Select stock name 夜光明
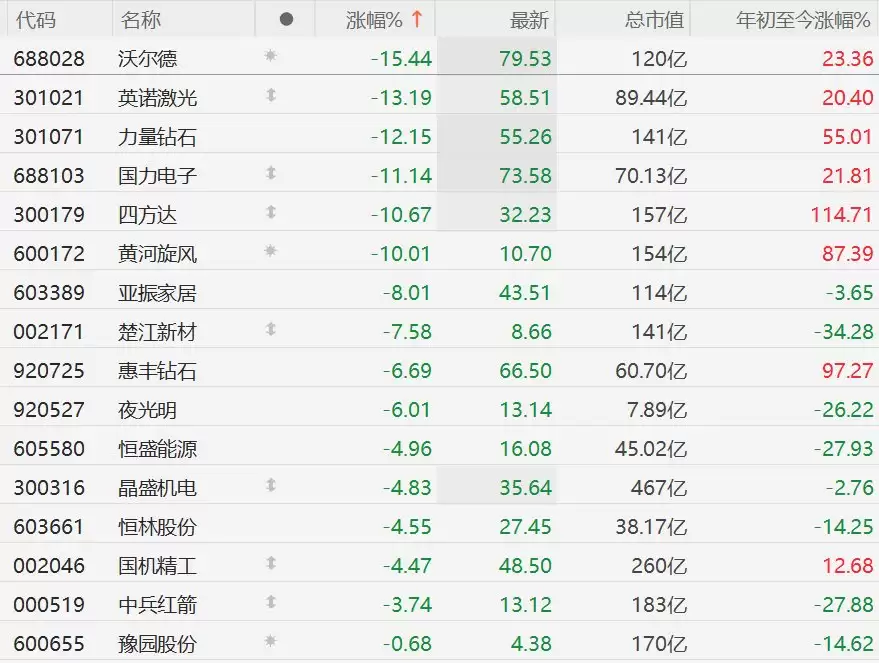Screen dimensions: 879x663 click(x=147, y=410)
